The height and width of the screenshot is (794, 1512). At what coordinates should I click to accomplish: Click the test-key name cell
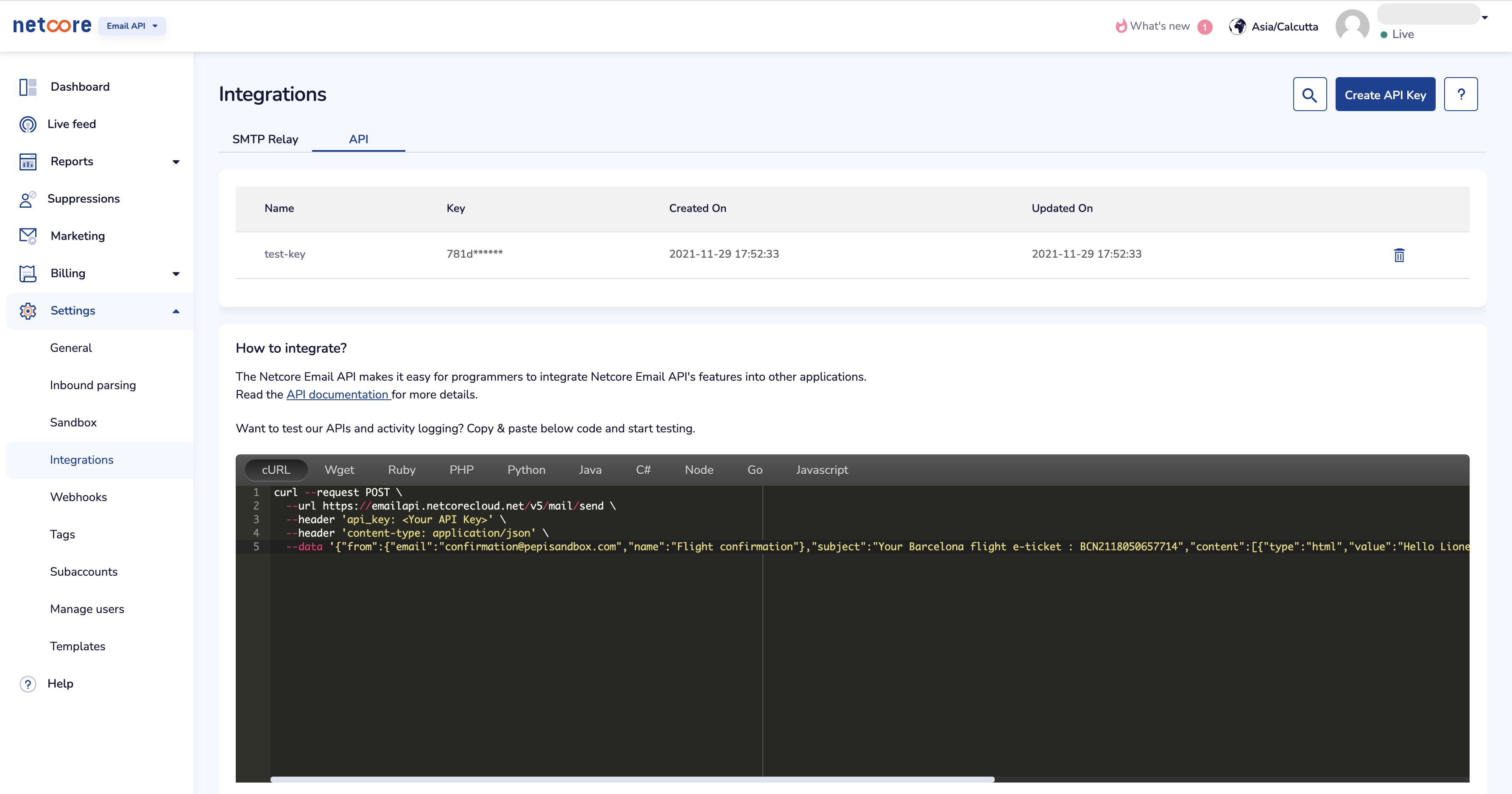point(285,254)
